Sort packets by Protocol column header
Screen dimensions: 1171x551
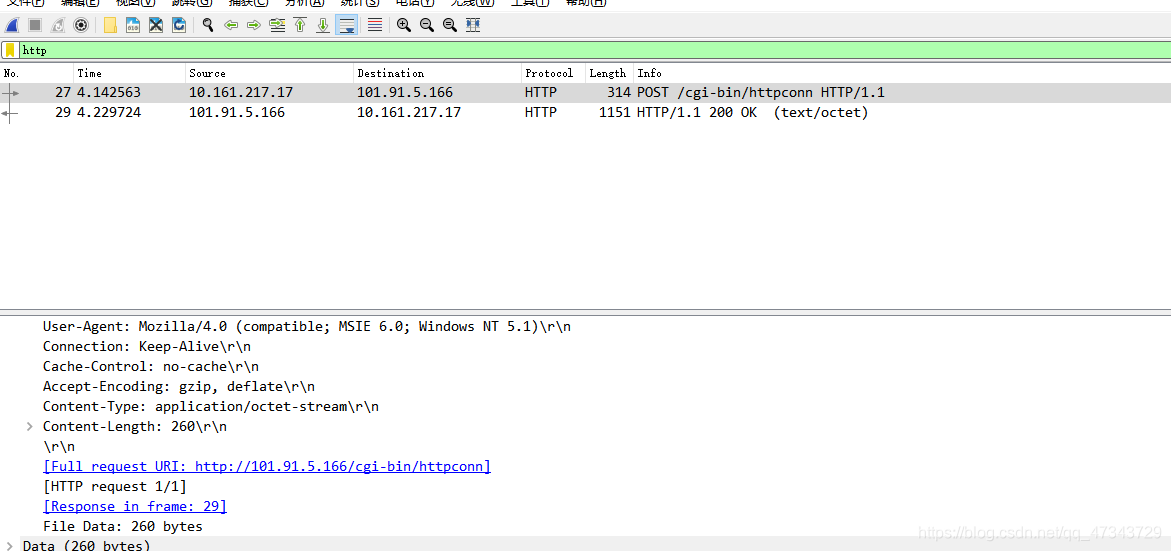click(x=553, y=73)
